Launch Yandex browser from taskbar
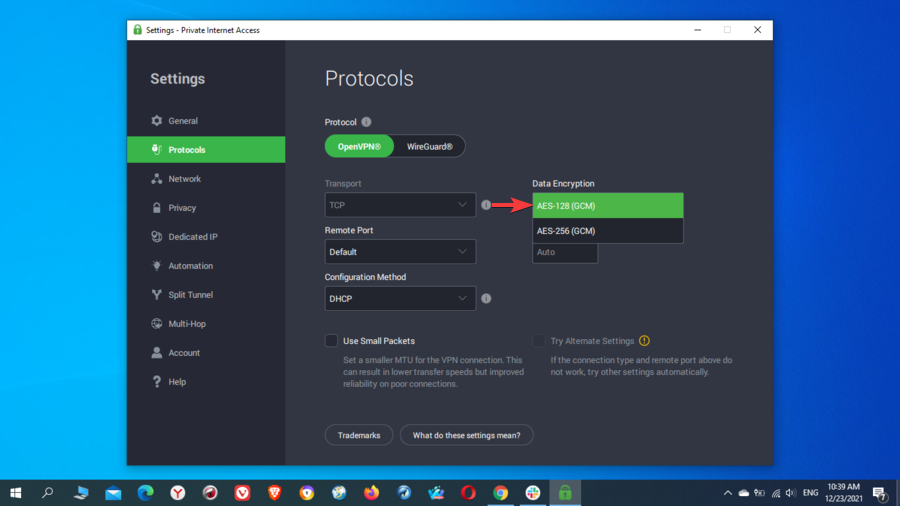The image size is (900, 506). pos(178,493)
